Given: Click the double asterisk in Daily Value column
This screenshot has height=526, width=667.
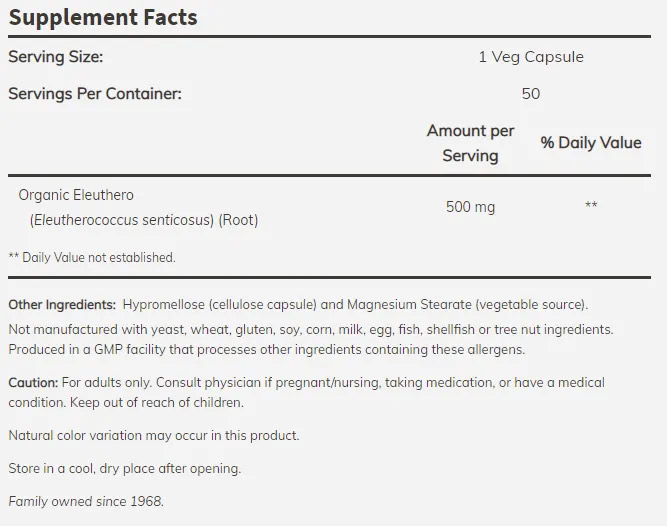Looking at the screenshot, I should pyautogui.click(x=591, y=207).
